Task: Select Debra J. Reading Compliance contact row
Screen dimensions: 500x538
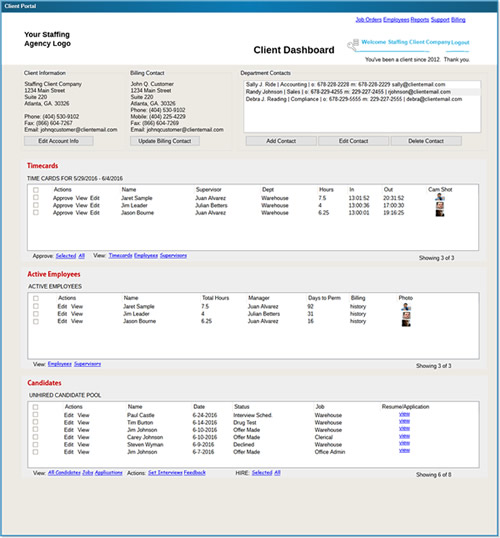Action: [362, 99]
